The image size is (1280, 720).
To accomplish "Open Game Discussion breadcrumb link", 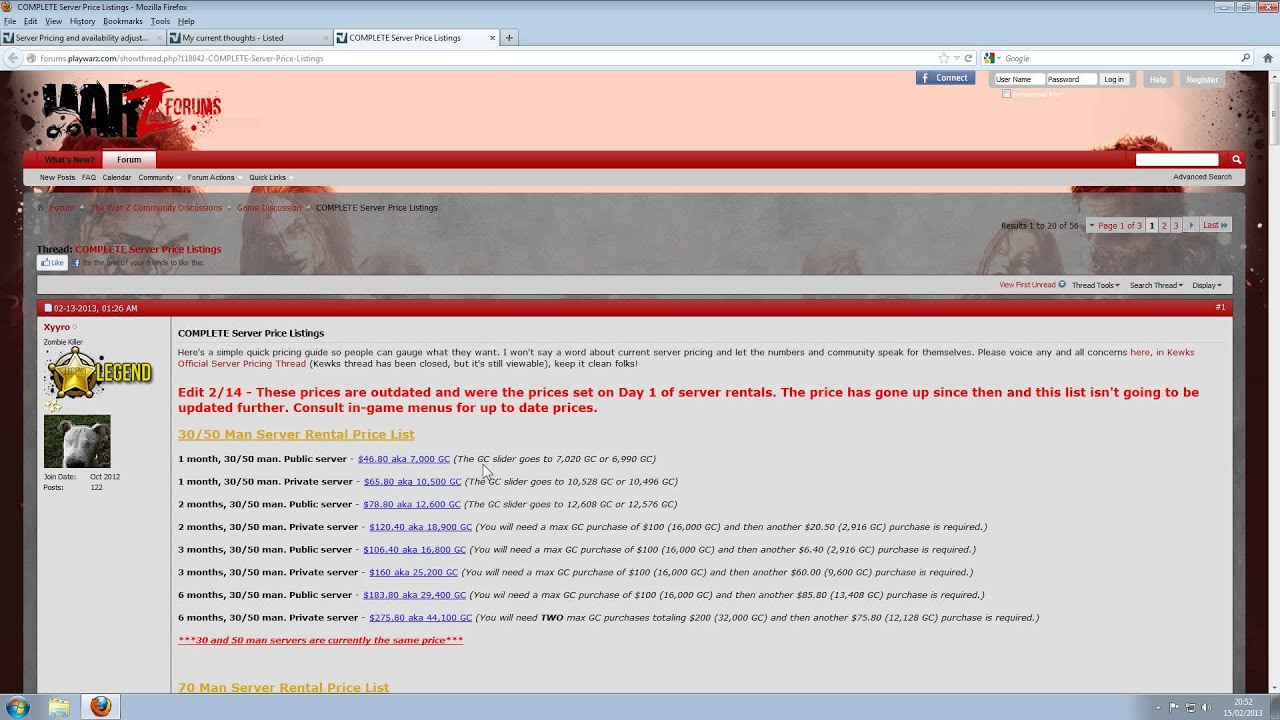I will (269, 208).
